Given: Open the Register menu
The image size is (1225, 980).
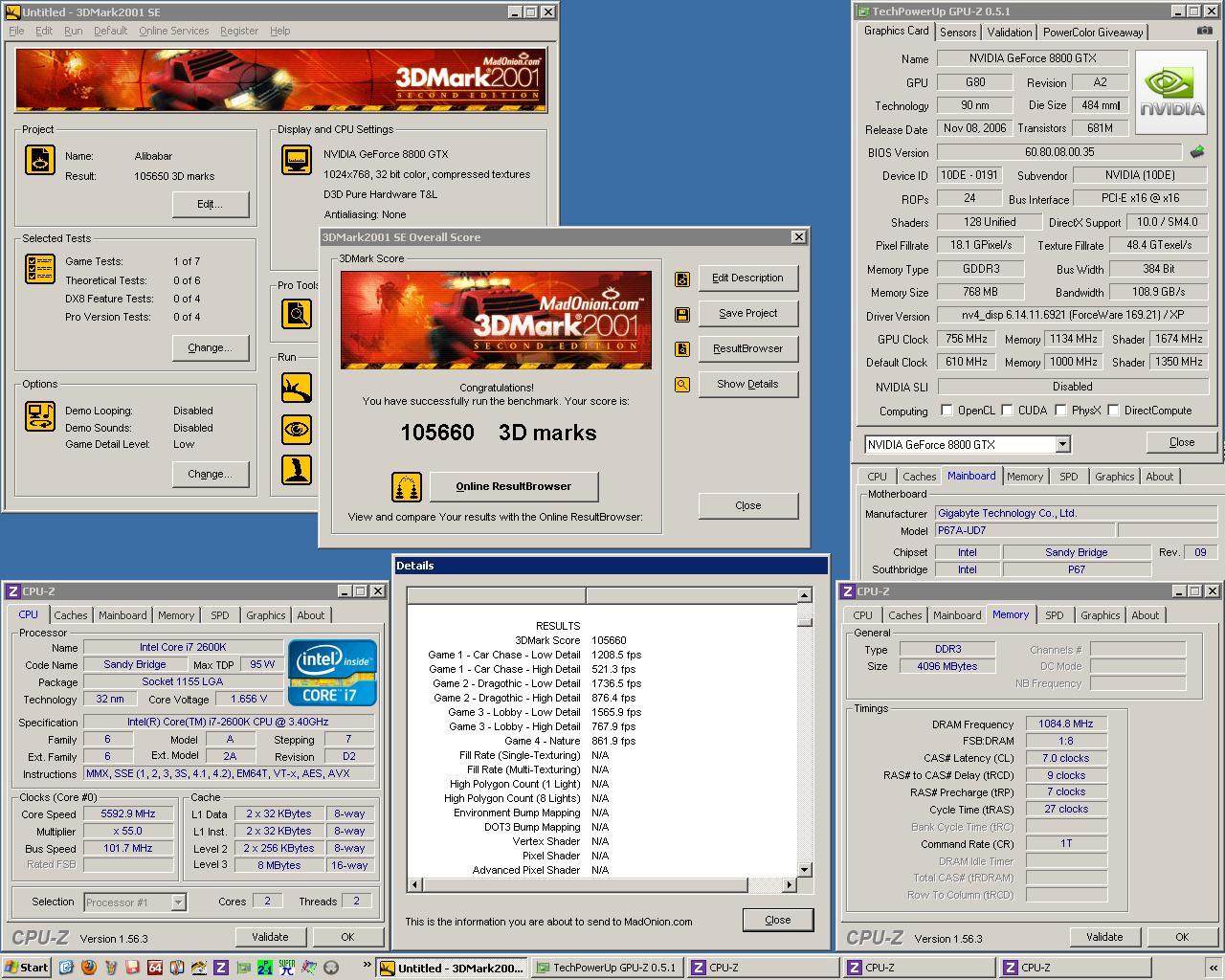Looking at the screenshot, I should click(x=238, y=31).
